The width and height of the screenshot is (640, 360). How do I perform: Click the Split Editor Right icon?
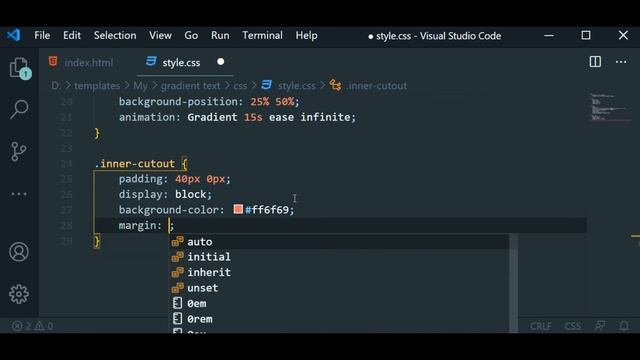(595, 62)
